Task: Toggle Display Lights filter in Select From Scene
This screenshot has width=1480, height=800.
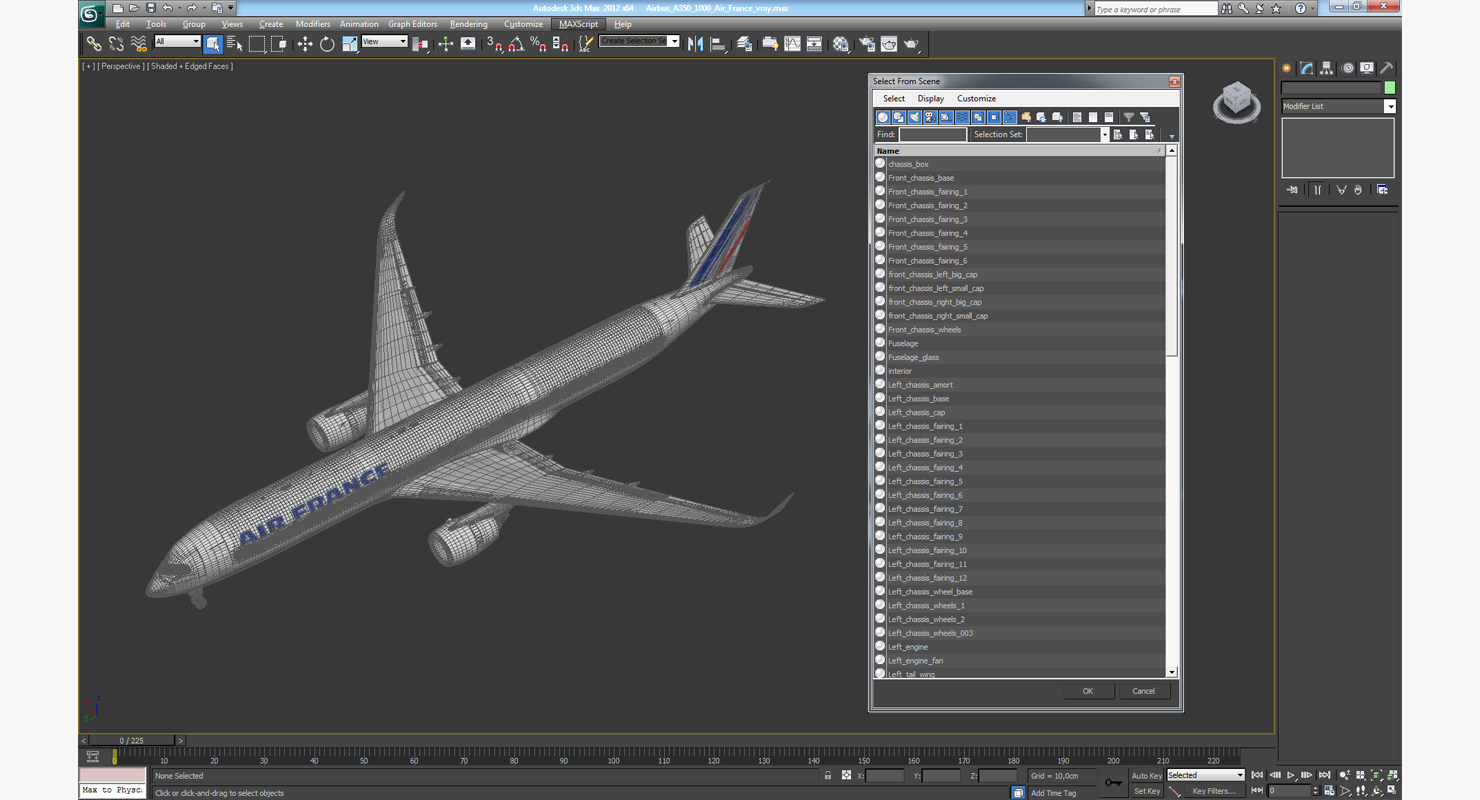Action: point(914,117)
